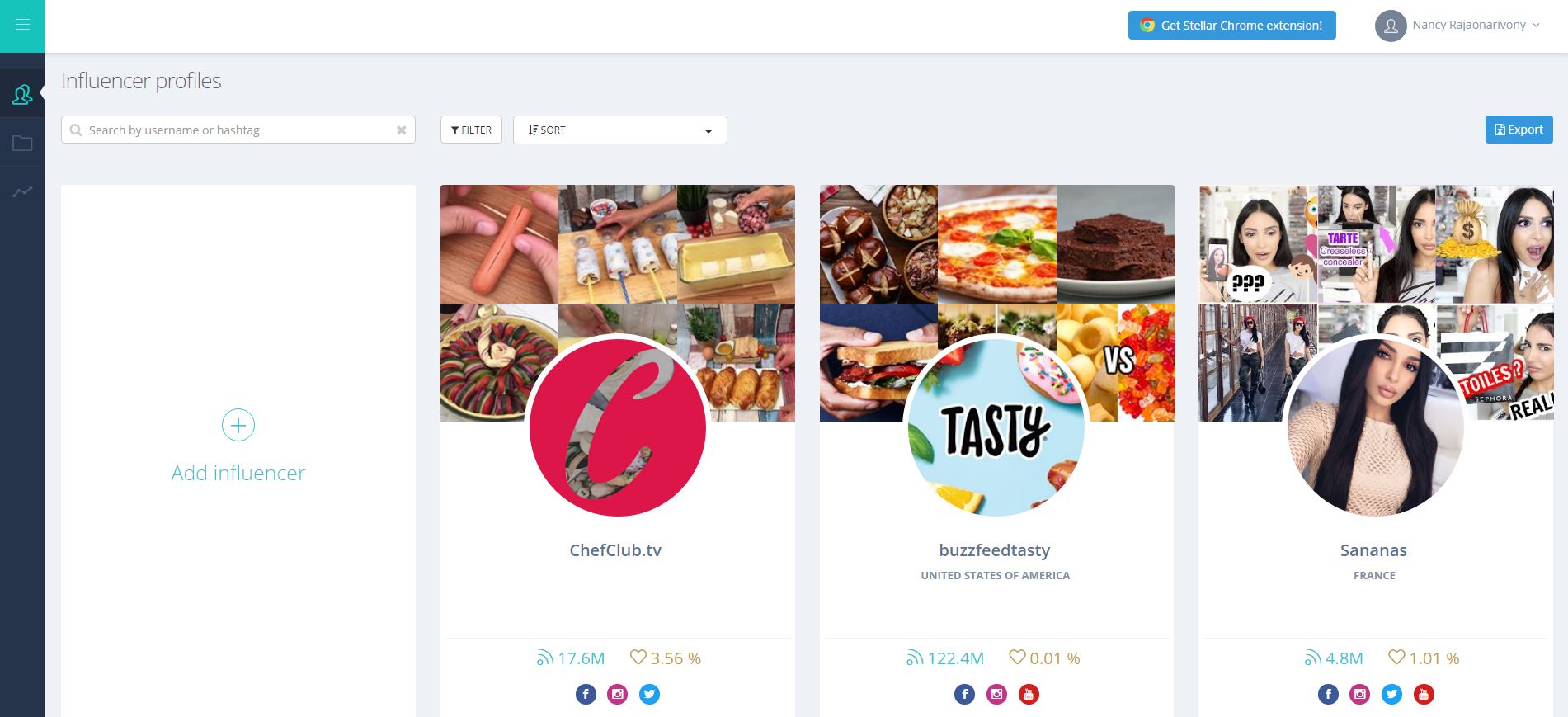Viewport: 1568px width, 717px height.
Task: Open ChefClub.tv Facebook icon
Action: (586, 695)
